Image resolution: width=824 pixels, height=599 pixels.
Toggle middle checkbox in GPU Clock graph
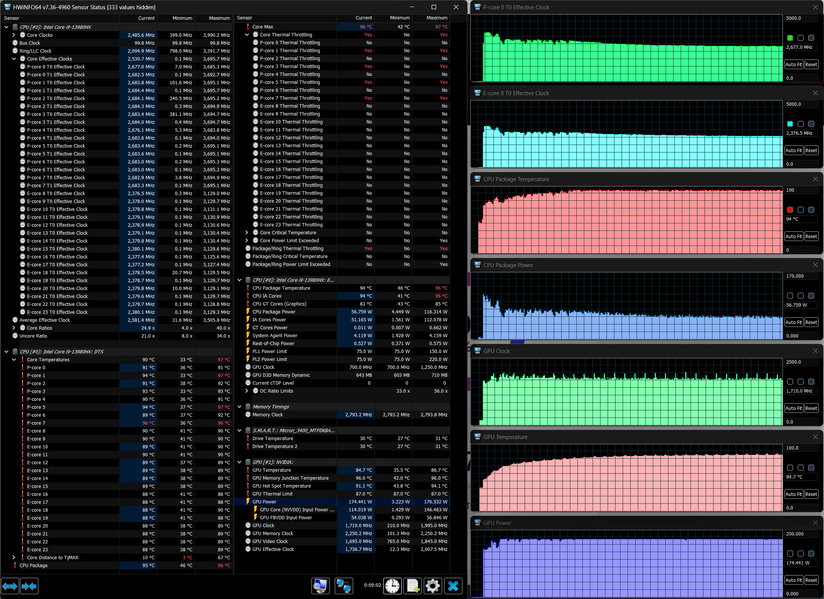[x=800, y=382]
